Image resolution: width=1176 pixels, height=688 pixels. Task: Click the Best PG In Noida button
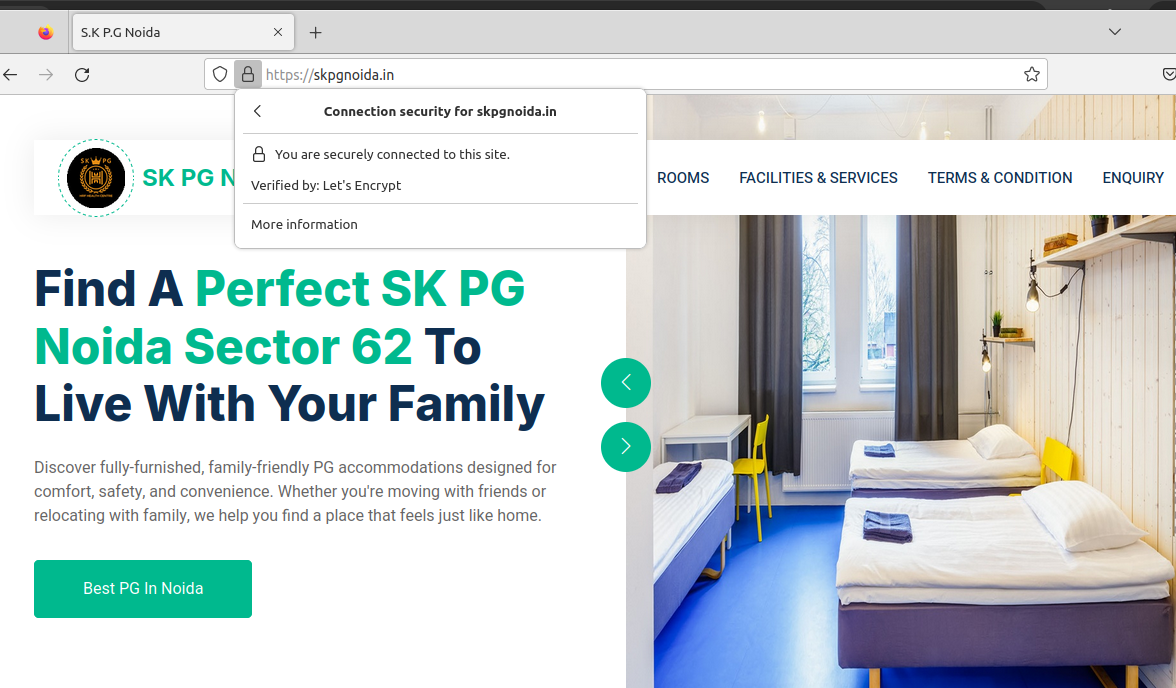(143, 589)
